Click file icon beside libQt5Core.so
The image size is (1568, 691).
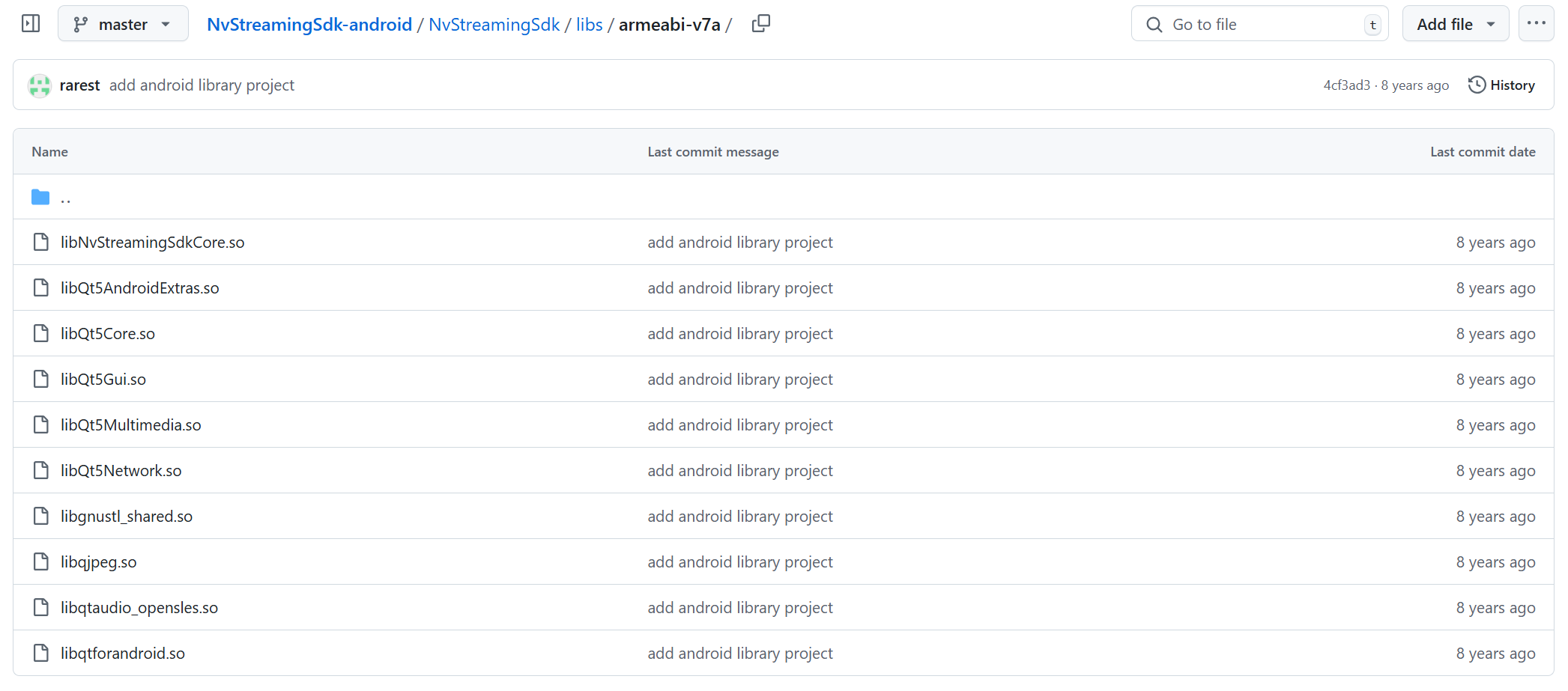pos(41,334)
